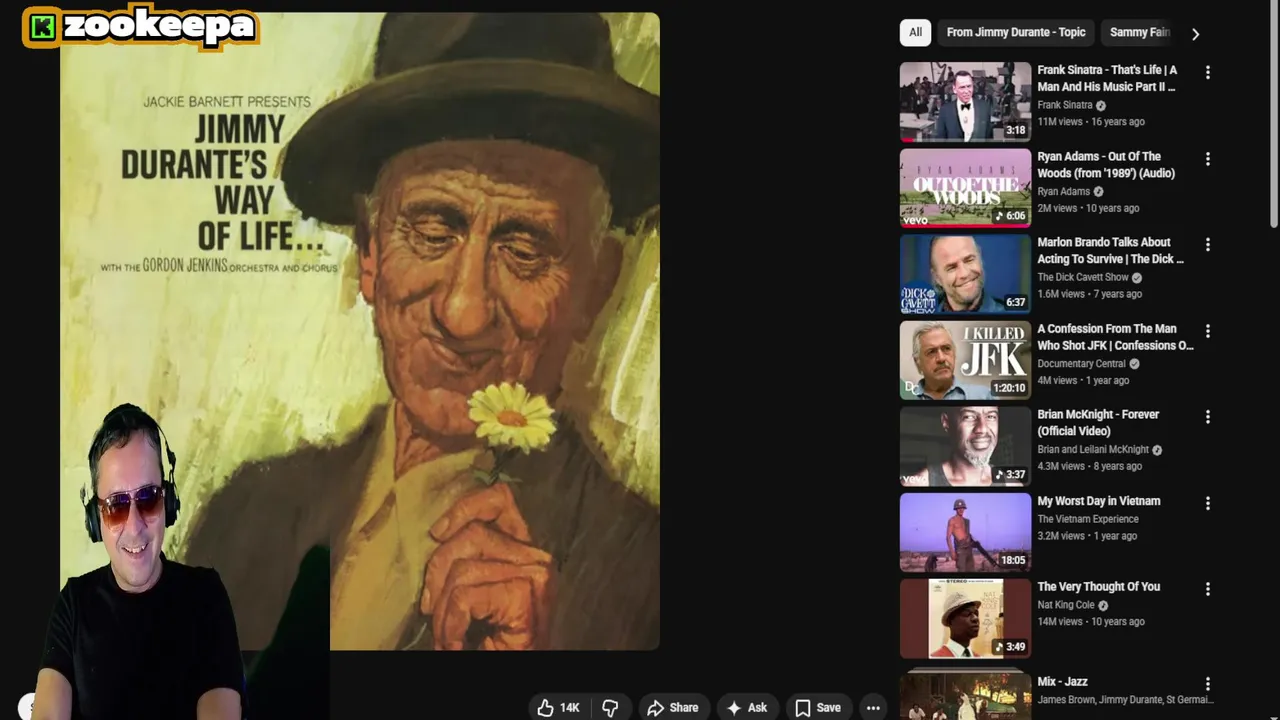Open title Brian McKnight - Forever (Official Video)
The image size is (1280, 720).
[x=1098, y=422]
